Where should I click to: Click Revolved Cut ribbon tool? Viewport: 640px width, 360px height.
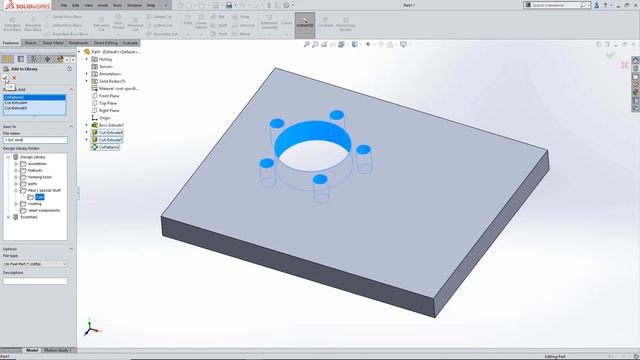(135, 24)
